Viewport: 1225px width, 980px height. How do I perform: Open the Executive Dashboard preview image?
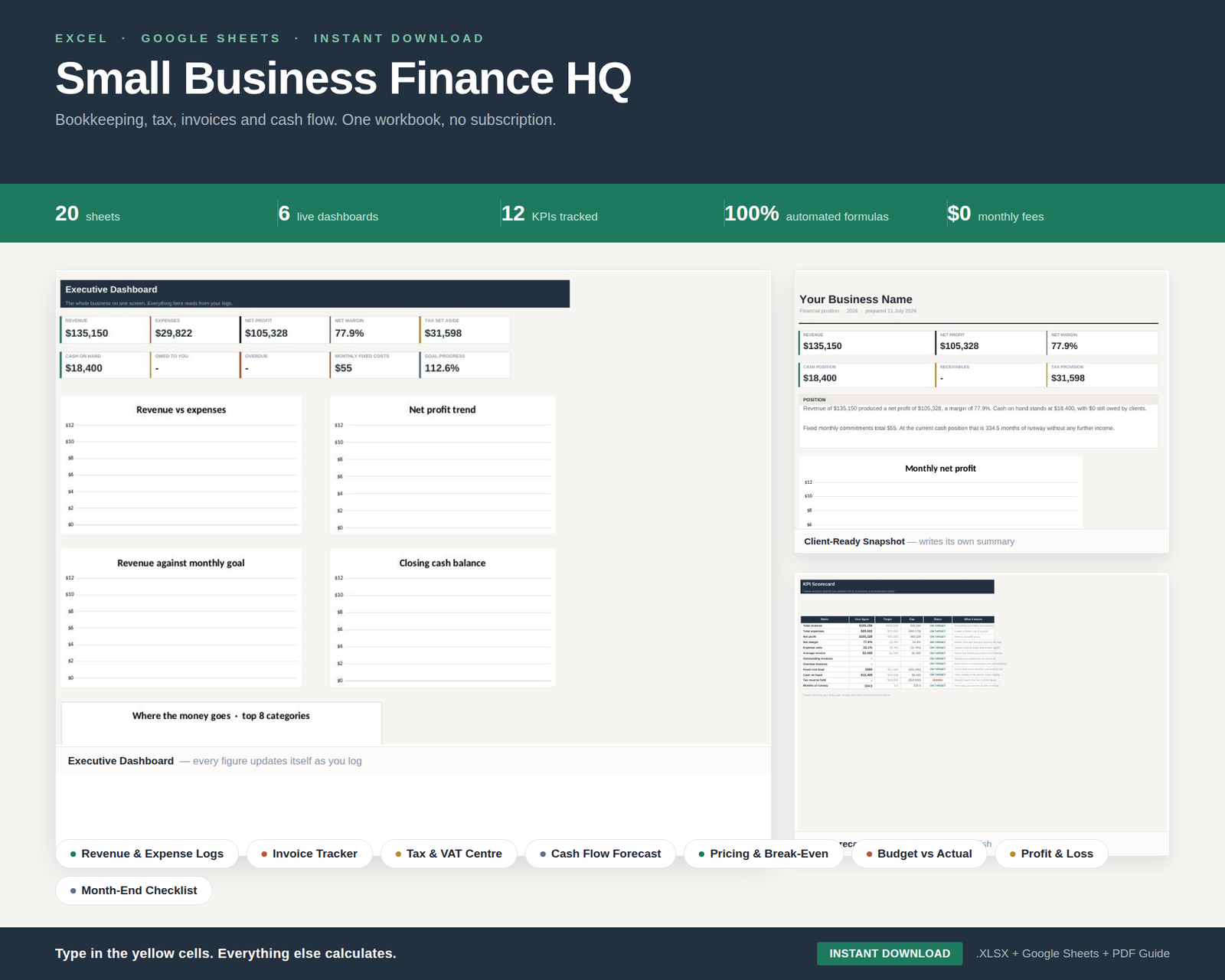(x=413, y=508)
